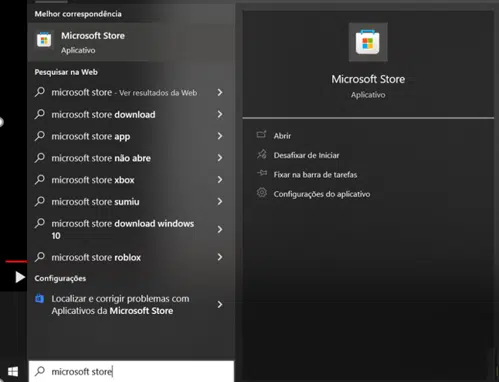Expand 'microsoft store não abre' chevron

click(220, 158)
